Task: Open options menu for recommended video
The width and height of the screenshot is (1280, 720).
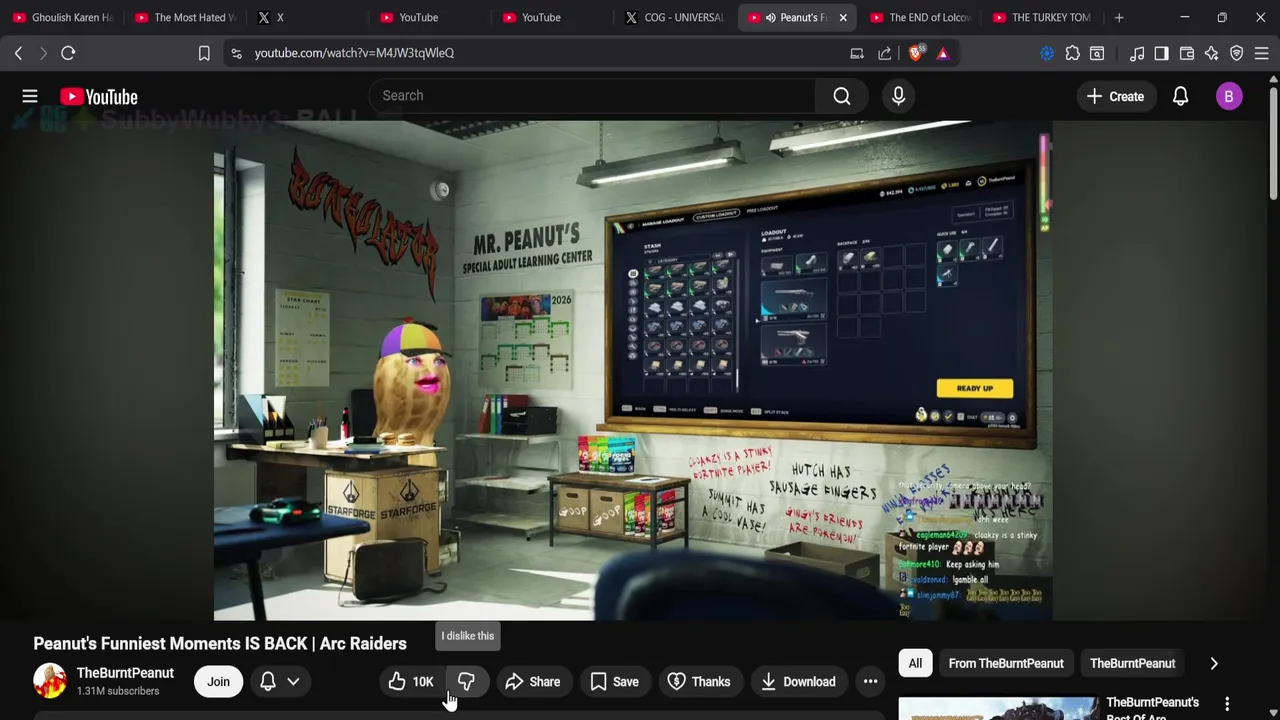Action: point(1227,704)
